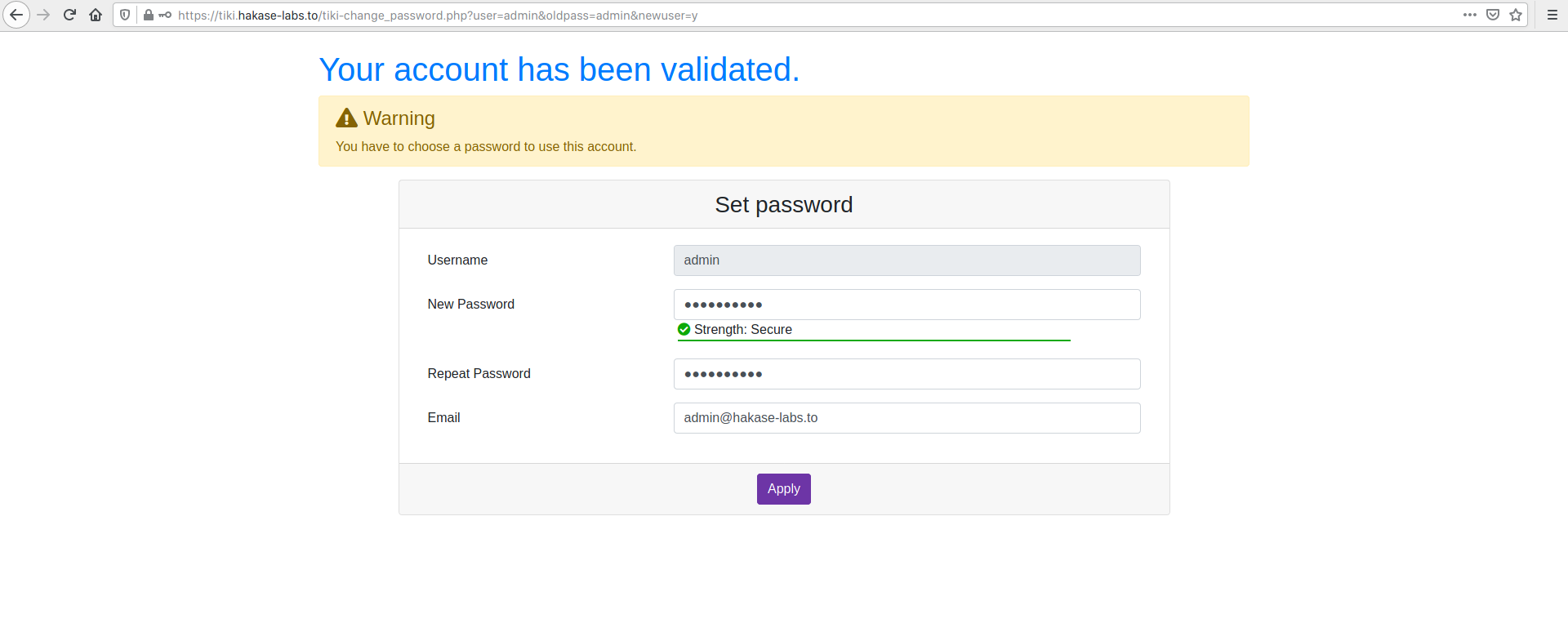The image size is (1568, 632).
Task: Open the page actions three-dot menu
Action: click(1470, 15)
